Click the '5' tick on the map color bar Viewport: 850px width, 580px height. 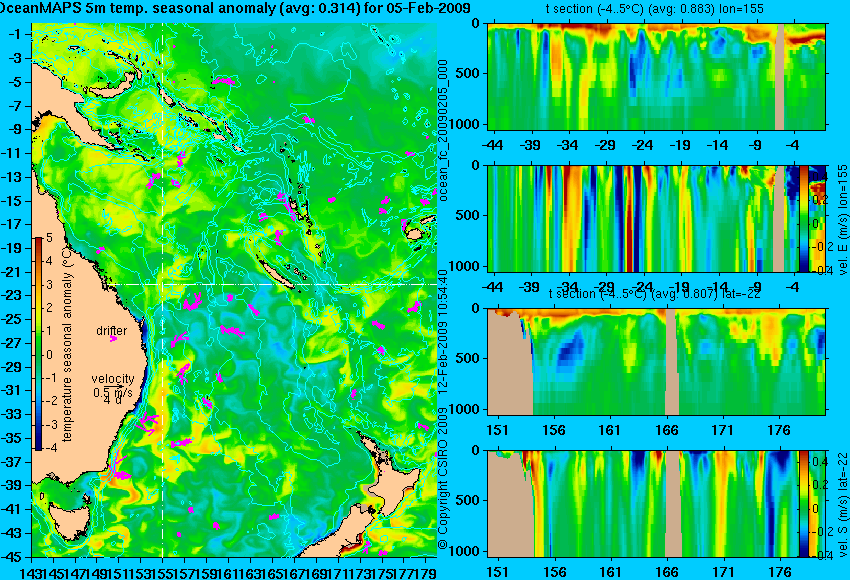point(49,237)
